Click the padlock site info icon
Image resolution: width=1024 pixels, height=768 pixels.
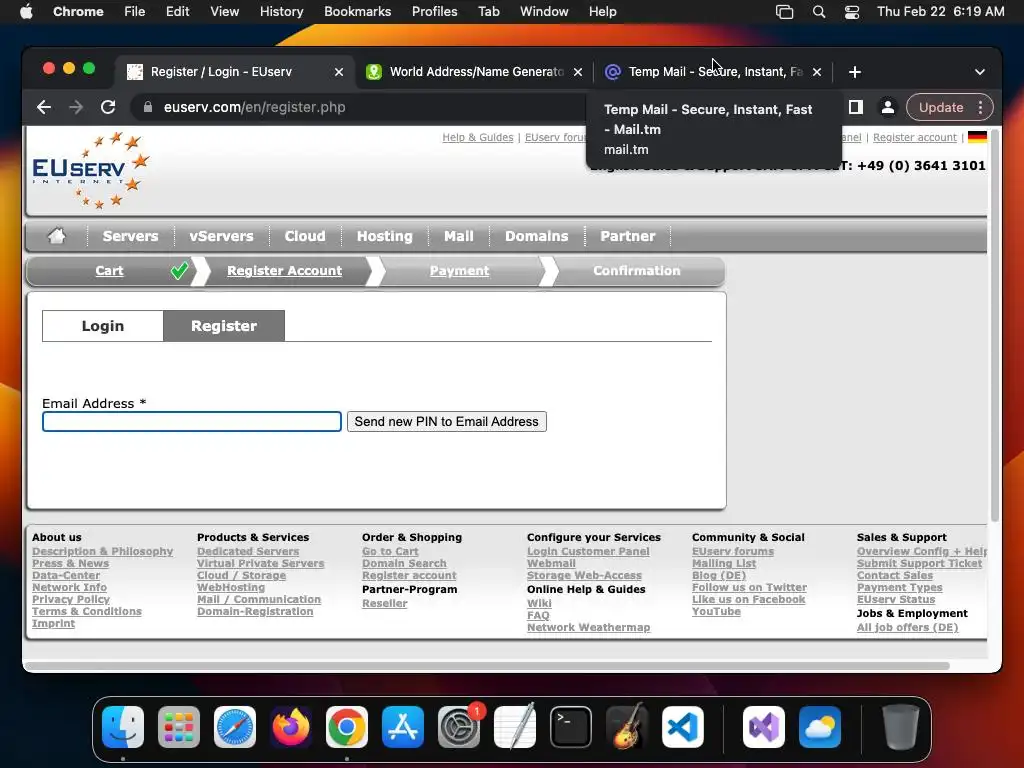148,107
